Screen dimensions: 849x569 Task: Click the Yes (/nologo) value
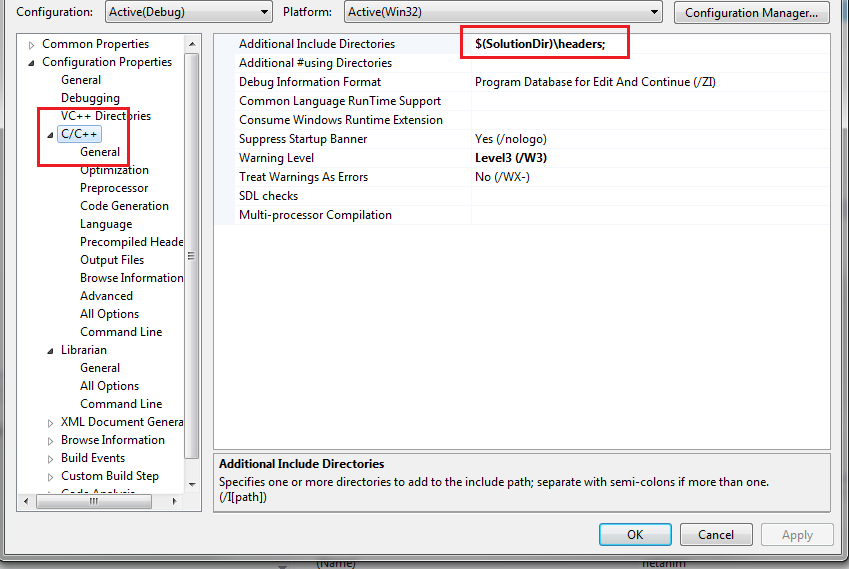[511, 139]
